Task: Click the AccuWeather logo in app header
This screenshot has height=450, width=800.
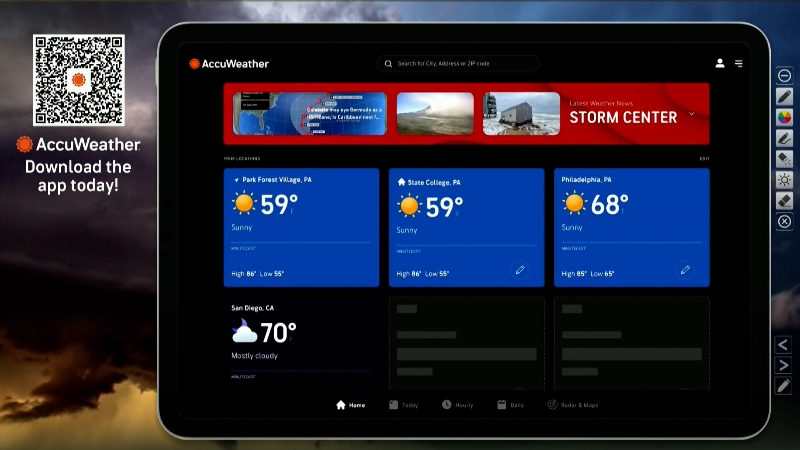Action: coord(229,64)
